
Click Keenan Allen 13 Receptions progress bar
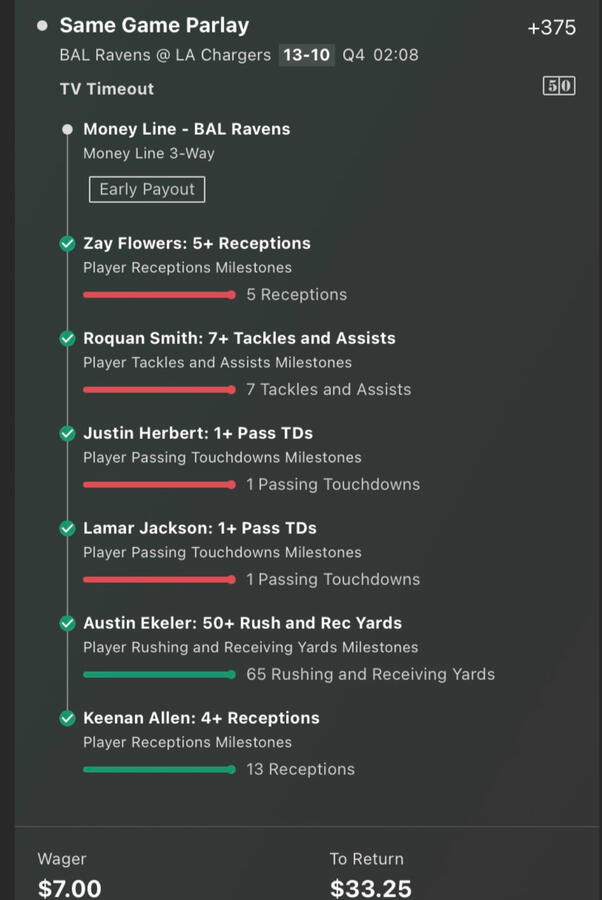tap(159, 770)
